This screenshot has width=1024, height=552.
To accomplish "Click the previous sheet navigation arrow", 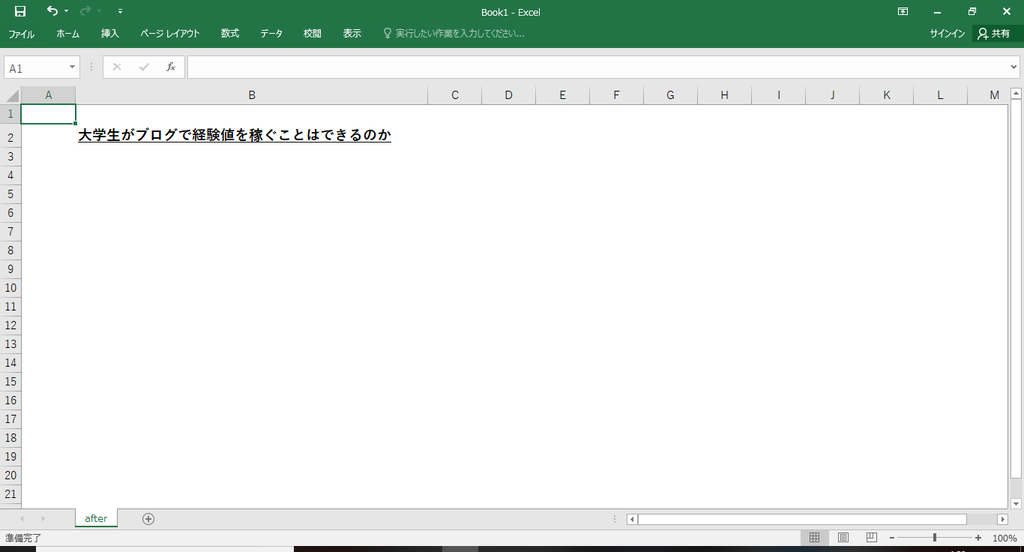I will (22, 519).
